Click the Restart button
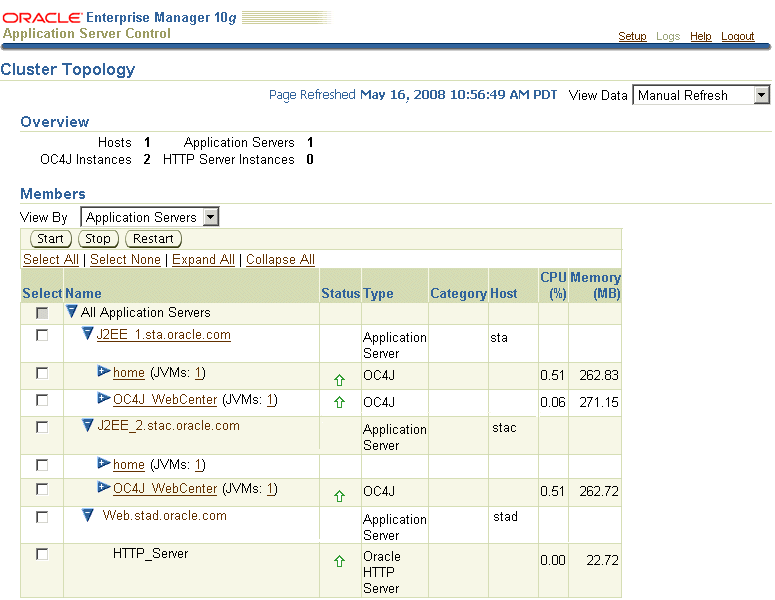Viewport: 775px width, 600px height. (153, 239)
